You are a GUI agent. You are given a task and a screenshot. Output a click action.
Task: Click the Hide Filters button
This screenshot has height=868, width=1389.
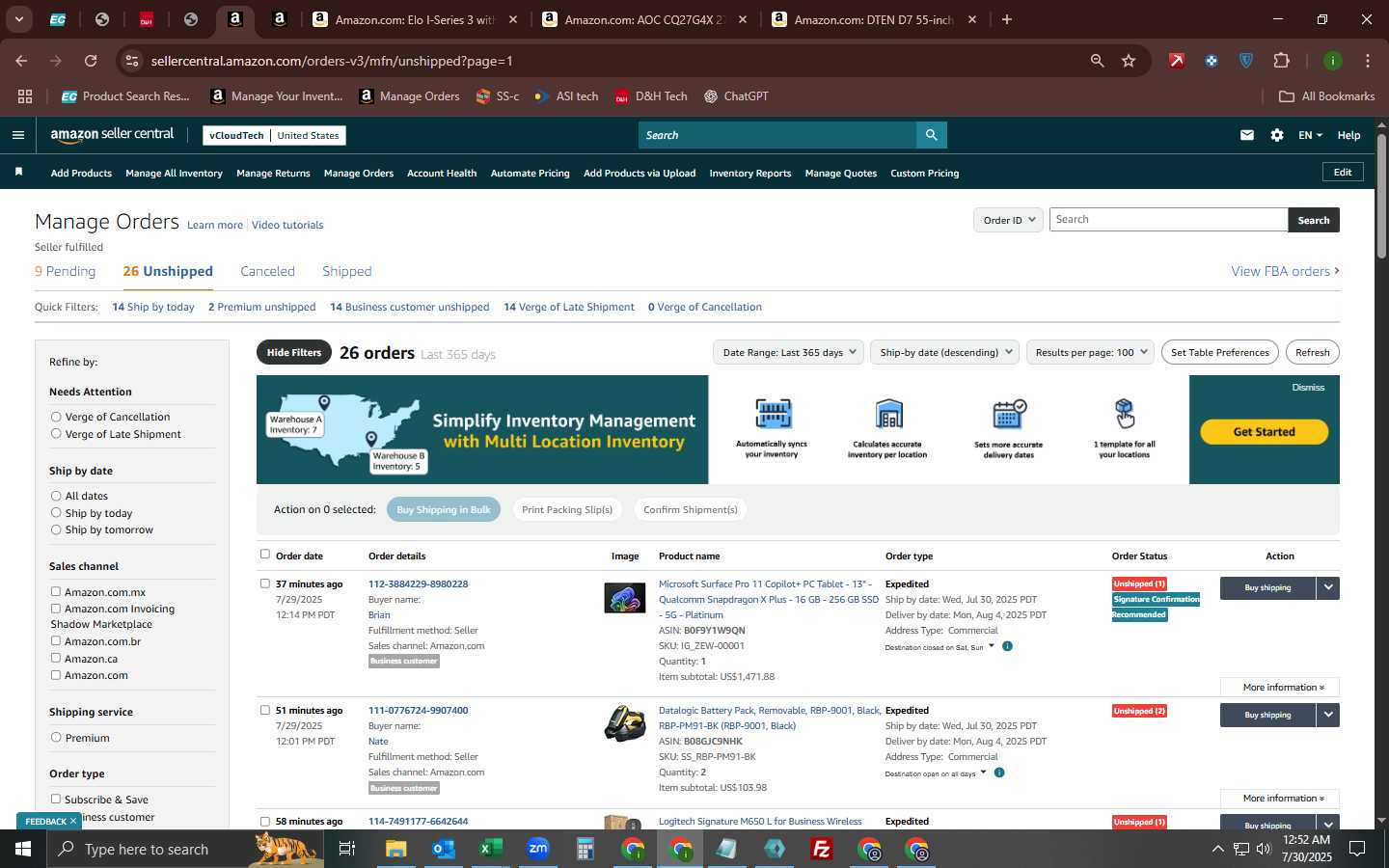[x=294, y=352]
